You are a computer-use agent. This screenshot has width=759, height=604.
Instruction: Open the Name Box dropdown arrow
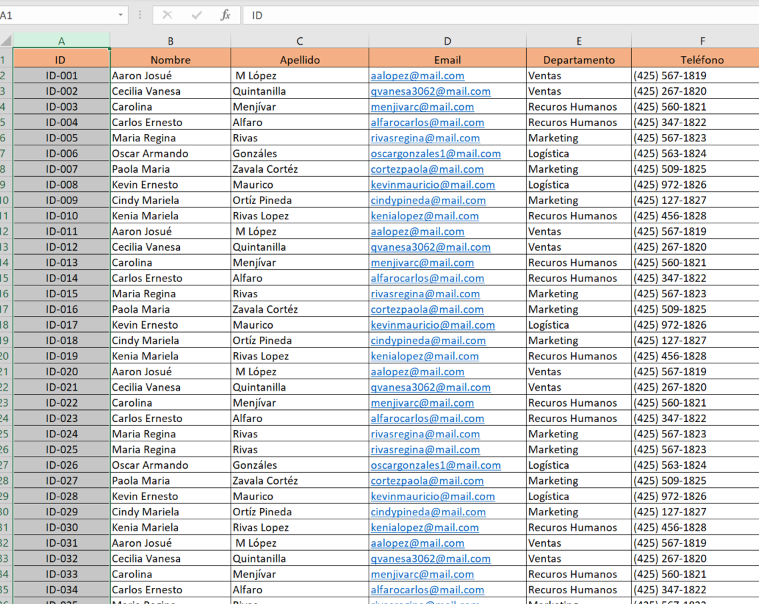point(121,15)
